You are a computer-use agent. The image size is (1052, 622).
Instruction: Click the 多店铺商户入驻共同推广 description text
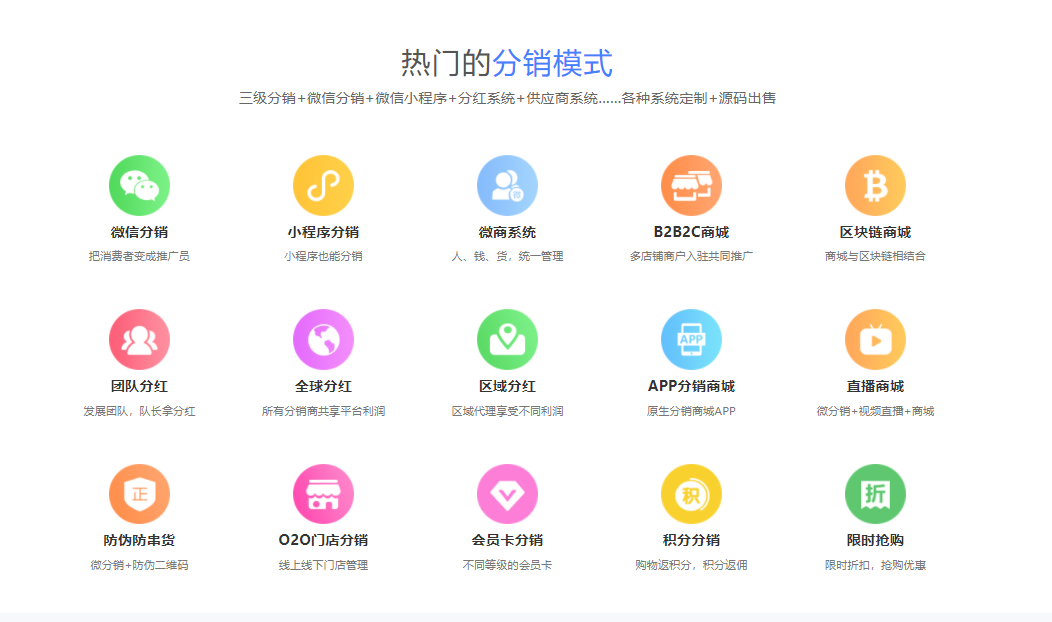coord(691,255)
